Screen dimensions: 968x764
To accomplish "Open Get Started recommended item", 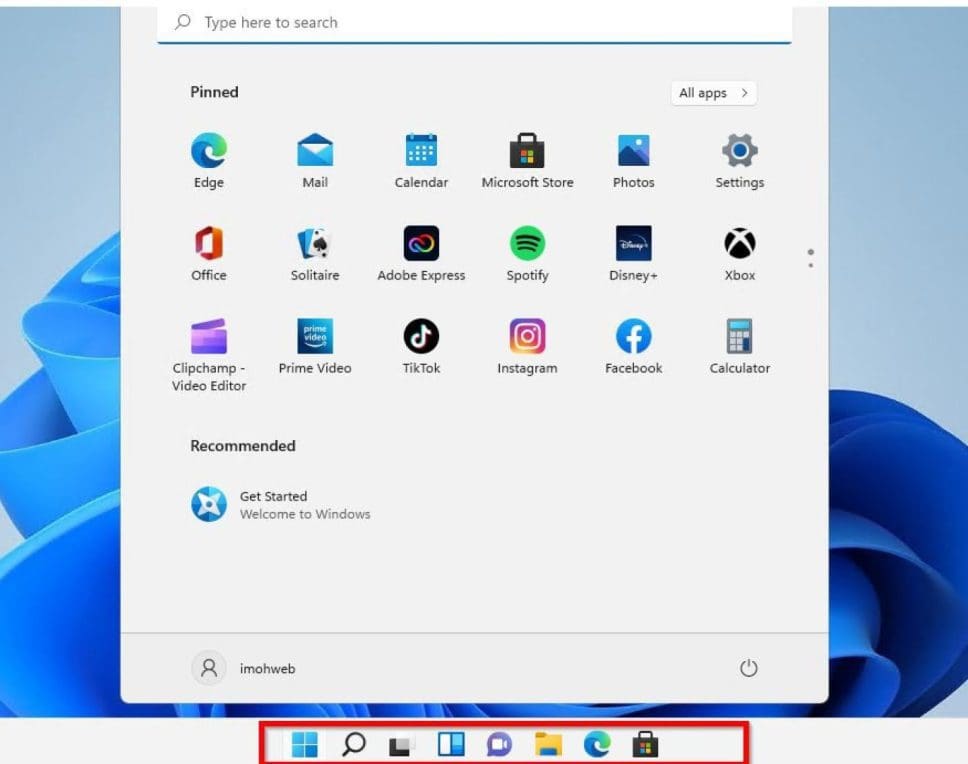I will [280, 505].
